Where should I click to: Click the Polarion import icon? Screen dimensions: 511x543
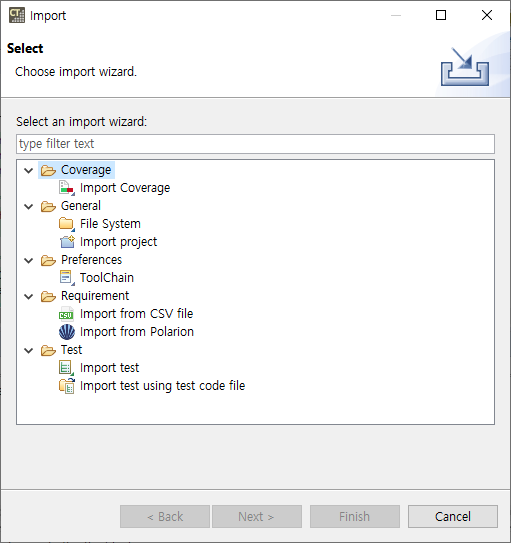pos(67,332)
